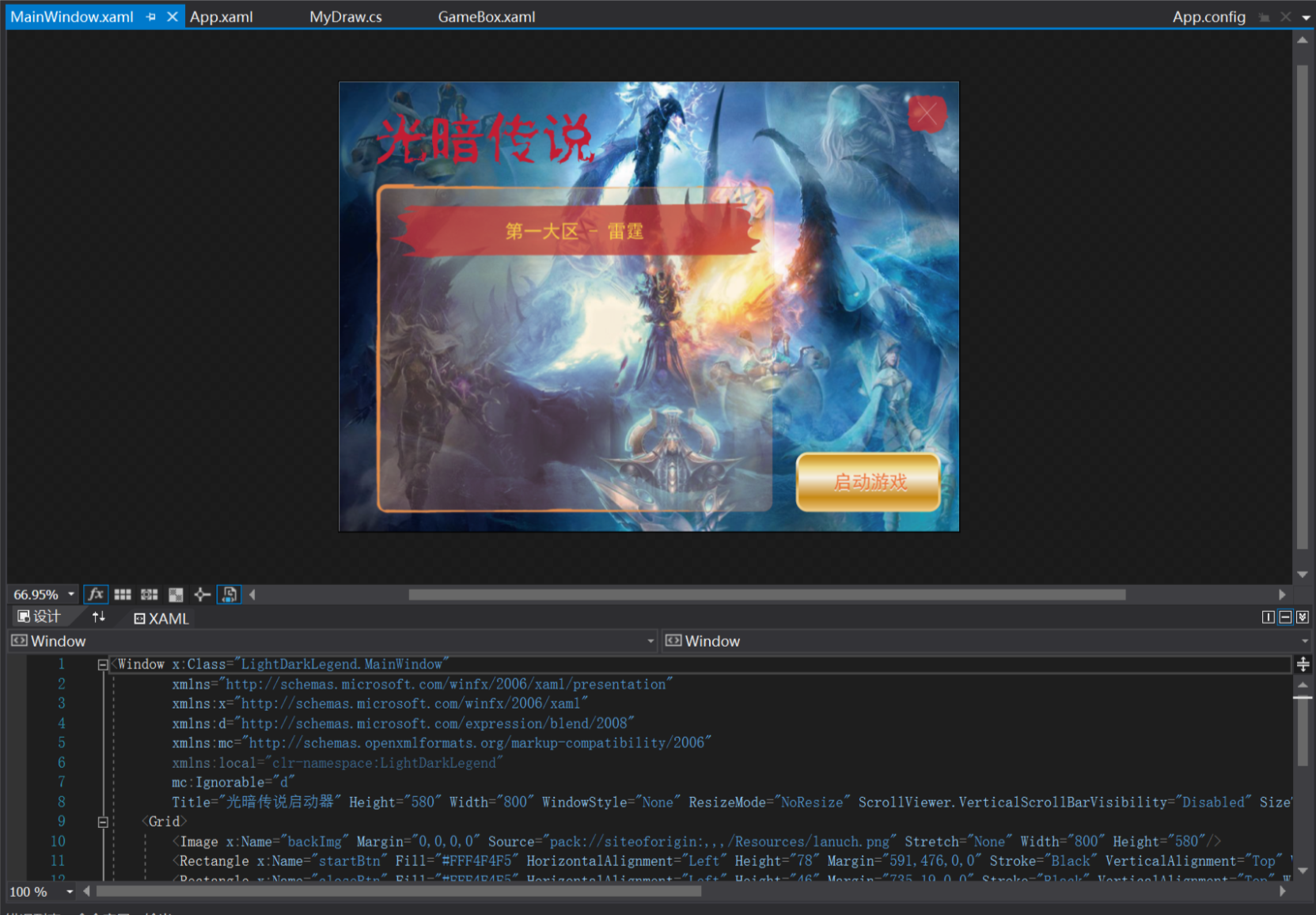
Task: Toggle the project code enable icon
Action: pos(229,594)
